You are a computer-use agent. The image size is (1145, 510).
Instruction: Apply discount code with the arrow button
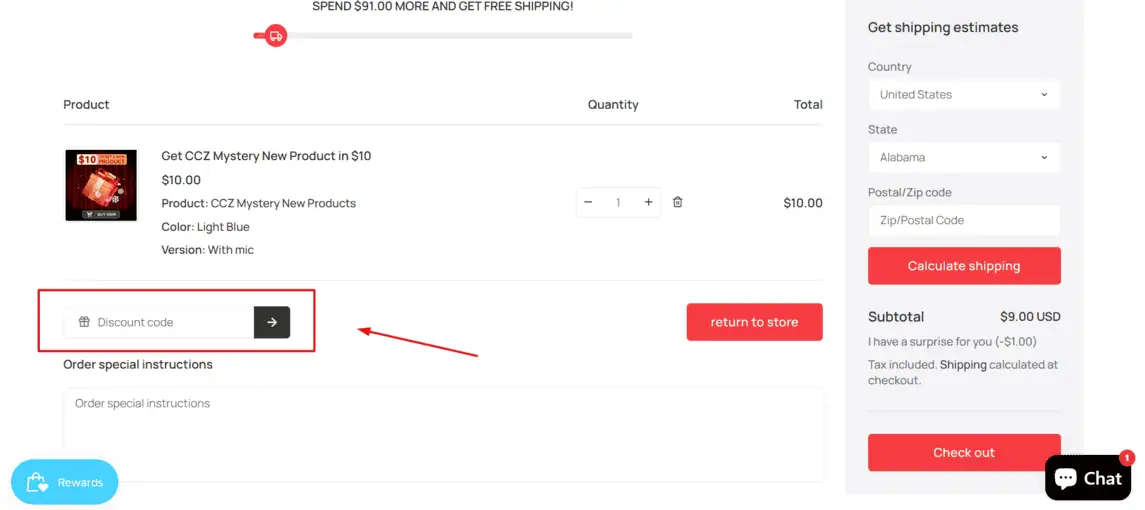tap(272, 322)
